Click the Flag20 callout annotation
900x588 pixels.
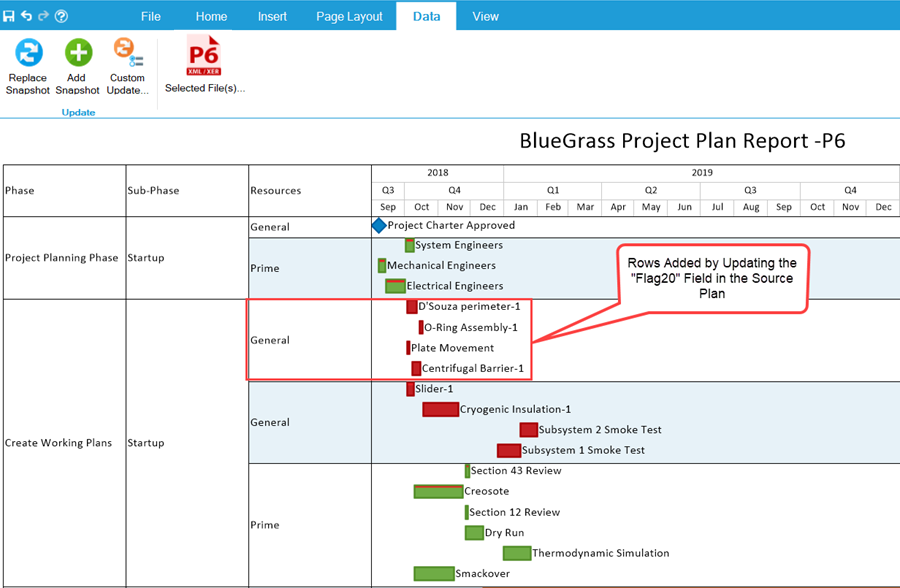[x=712, y=273]
